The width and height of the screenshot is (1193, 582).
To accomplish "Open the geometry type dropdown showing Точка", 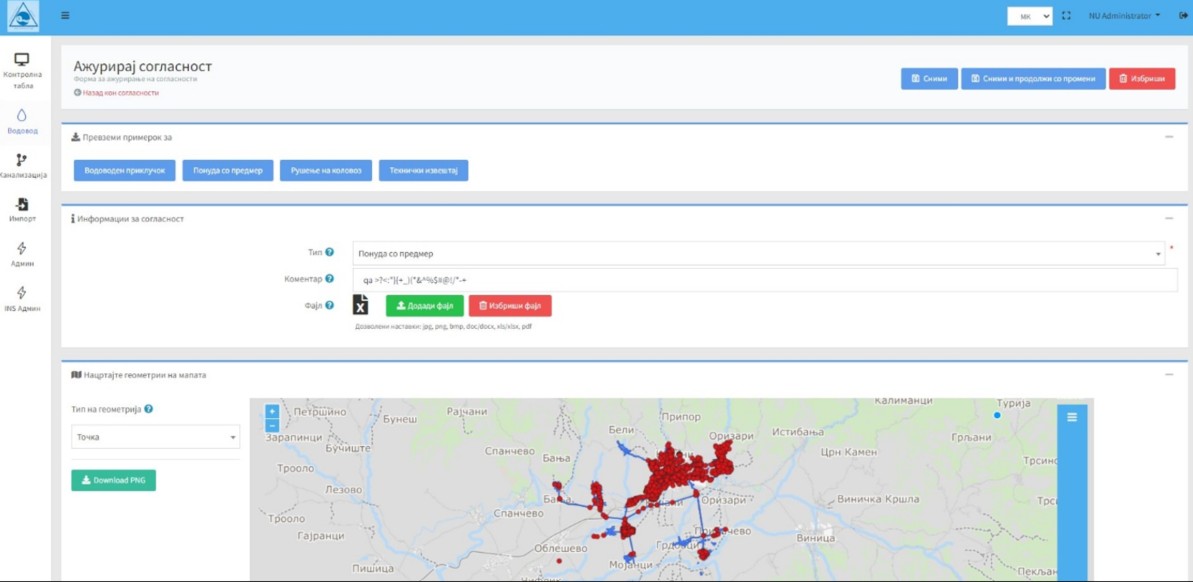I will 155,437.
